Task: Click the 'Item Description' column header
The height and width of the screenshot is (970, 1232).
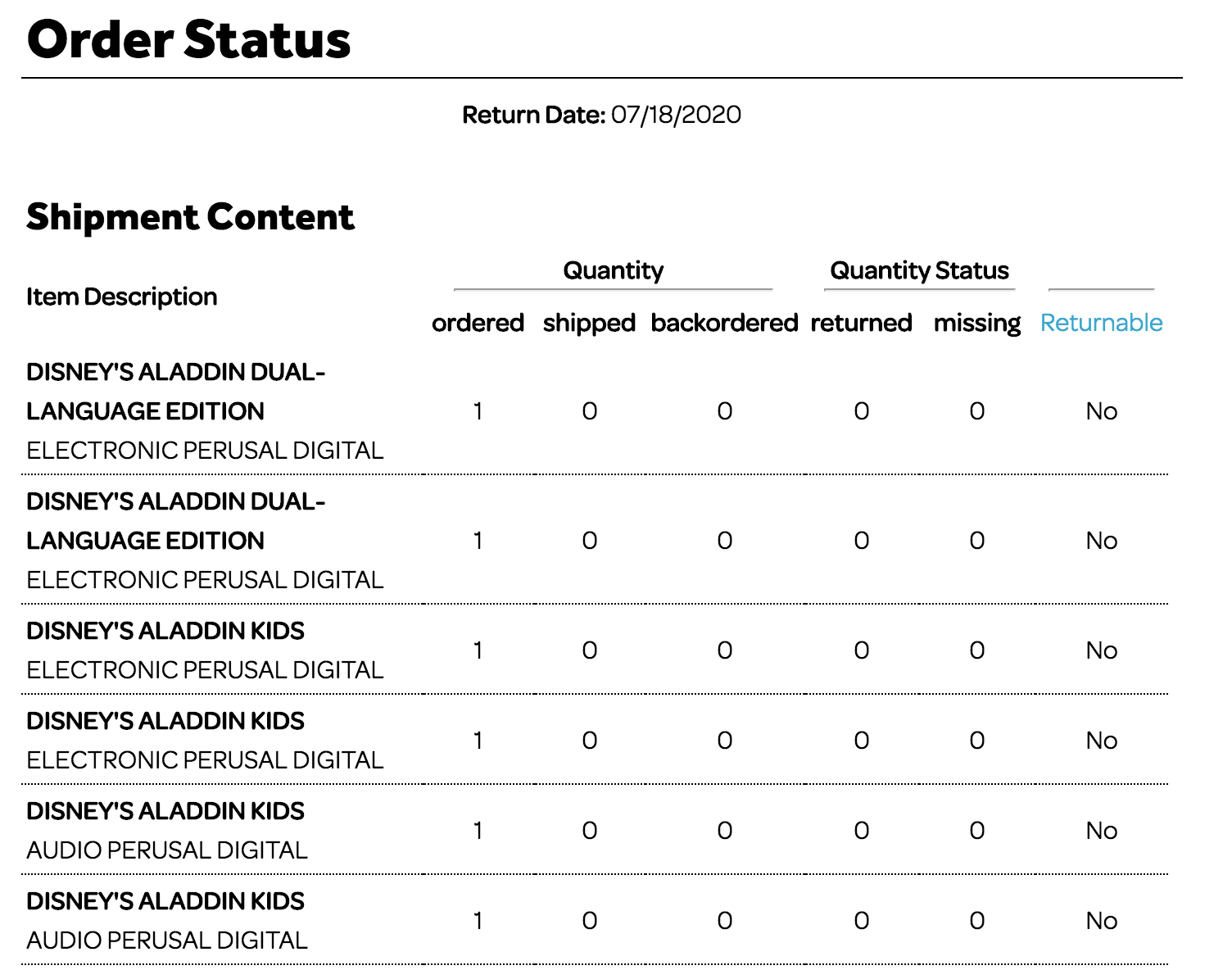Action: point(122,297)
